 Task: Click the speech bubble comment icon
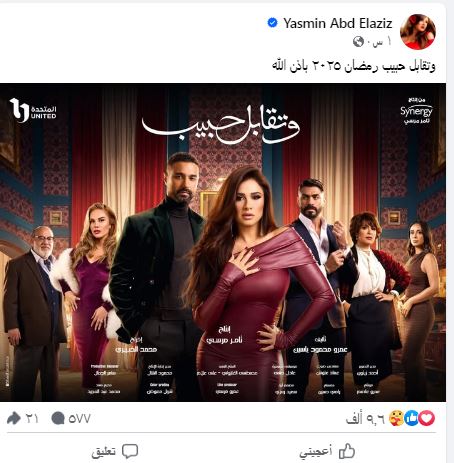tap(130, 452)
